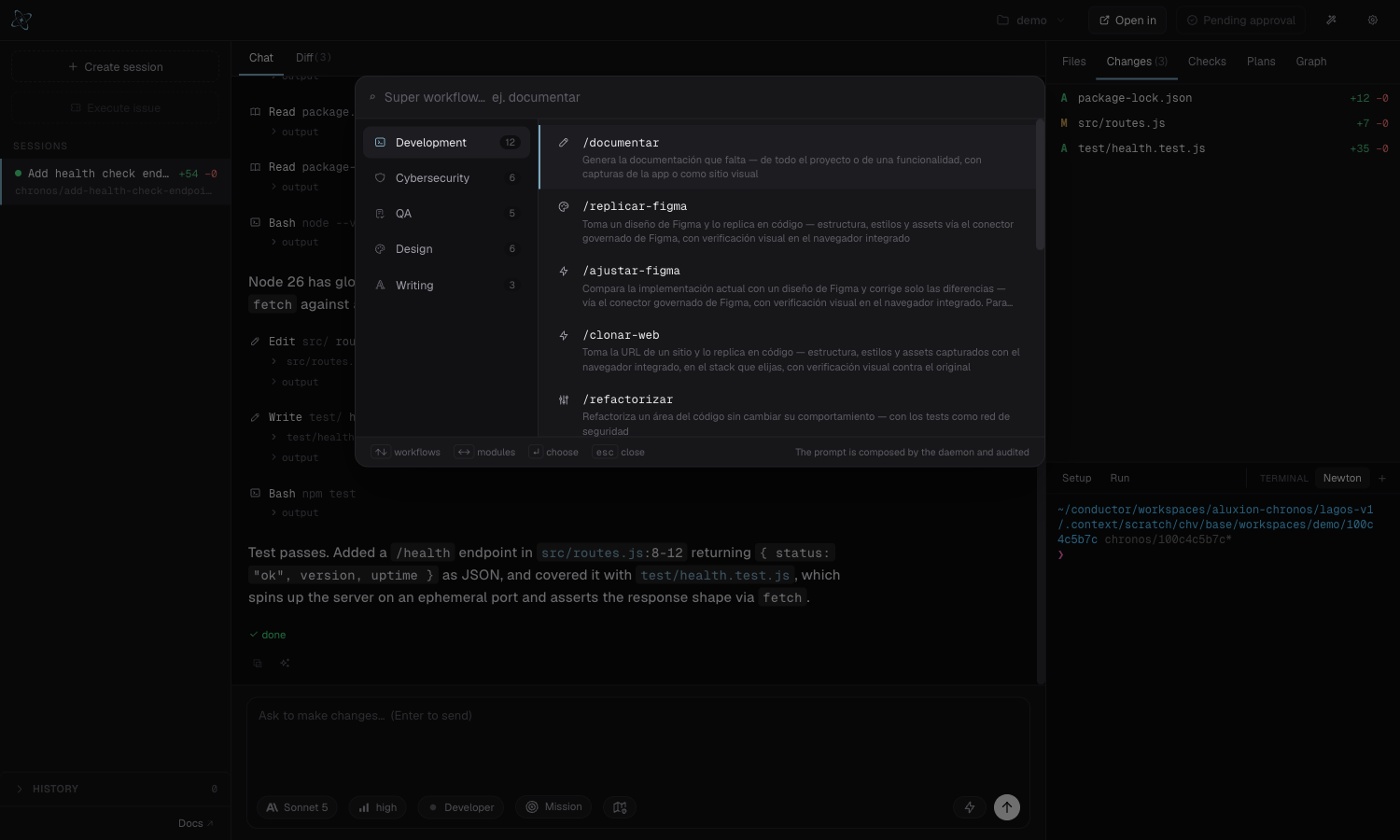This screenshot has height=840, width=1400.
Task: Switch to the Diff tab
Action: [x=313, y=58]
